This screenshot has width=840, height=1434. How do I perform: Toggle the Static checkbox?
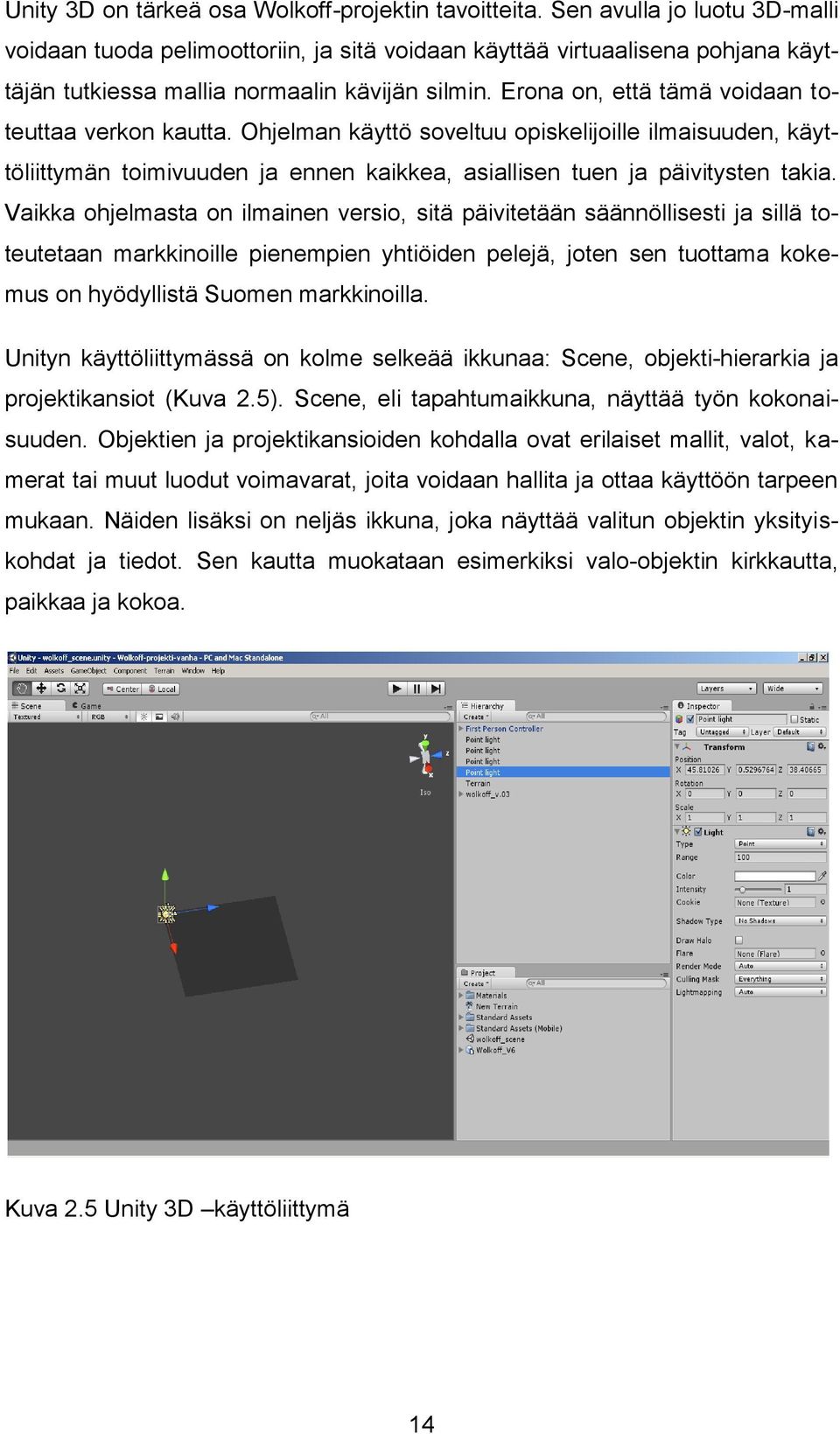point(794,719)
